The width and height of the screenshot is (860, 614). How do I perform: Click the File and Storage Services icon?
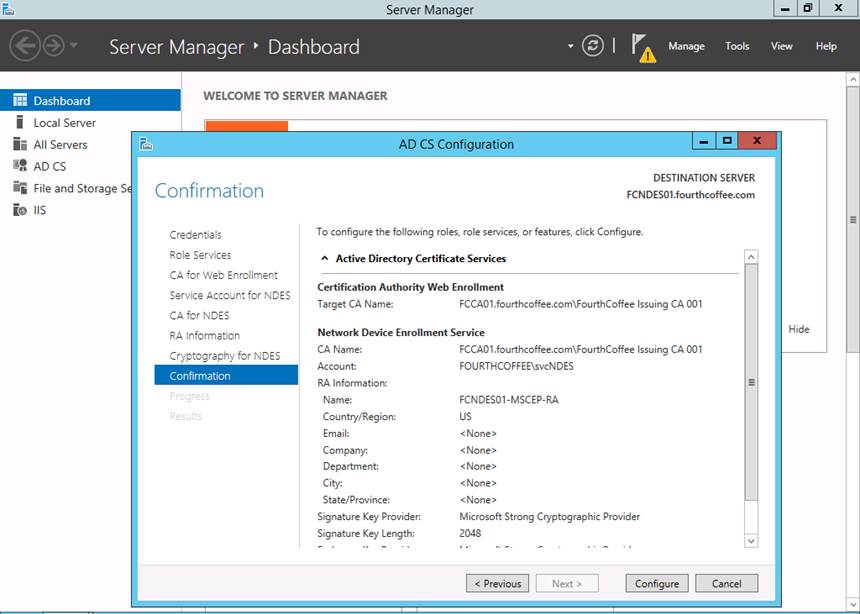pyautogui.click(x=19, y=188)
